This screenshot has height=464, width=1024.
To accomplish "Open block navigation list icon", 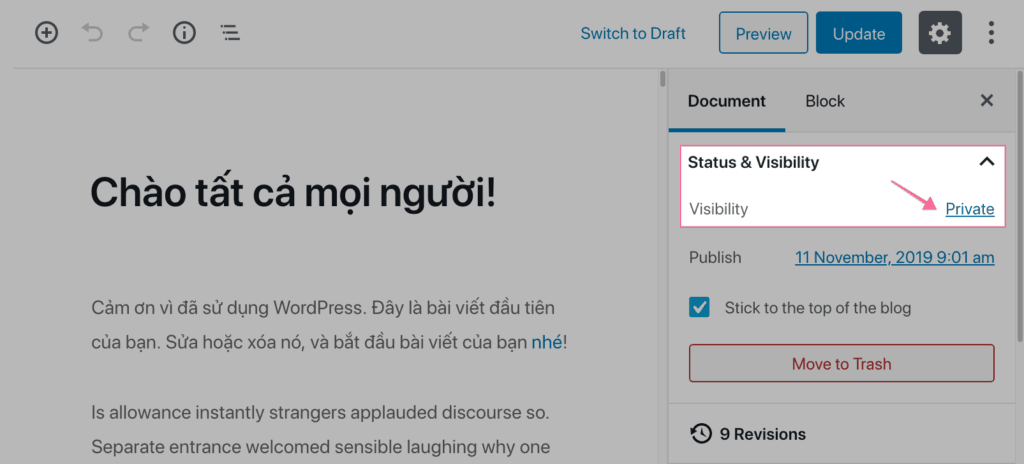I will [230, 33].
